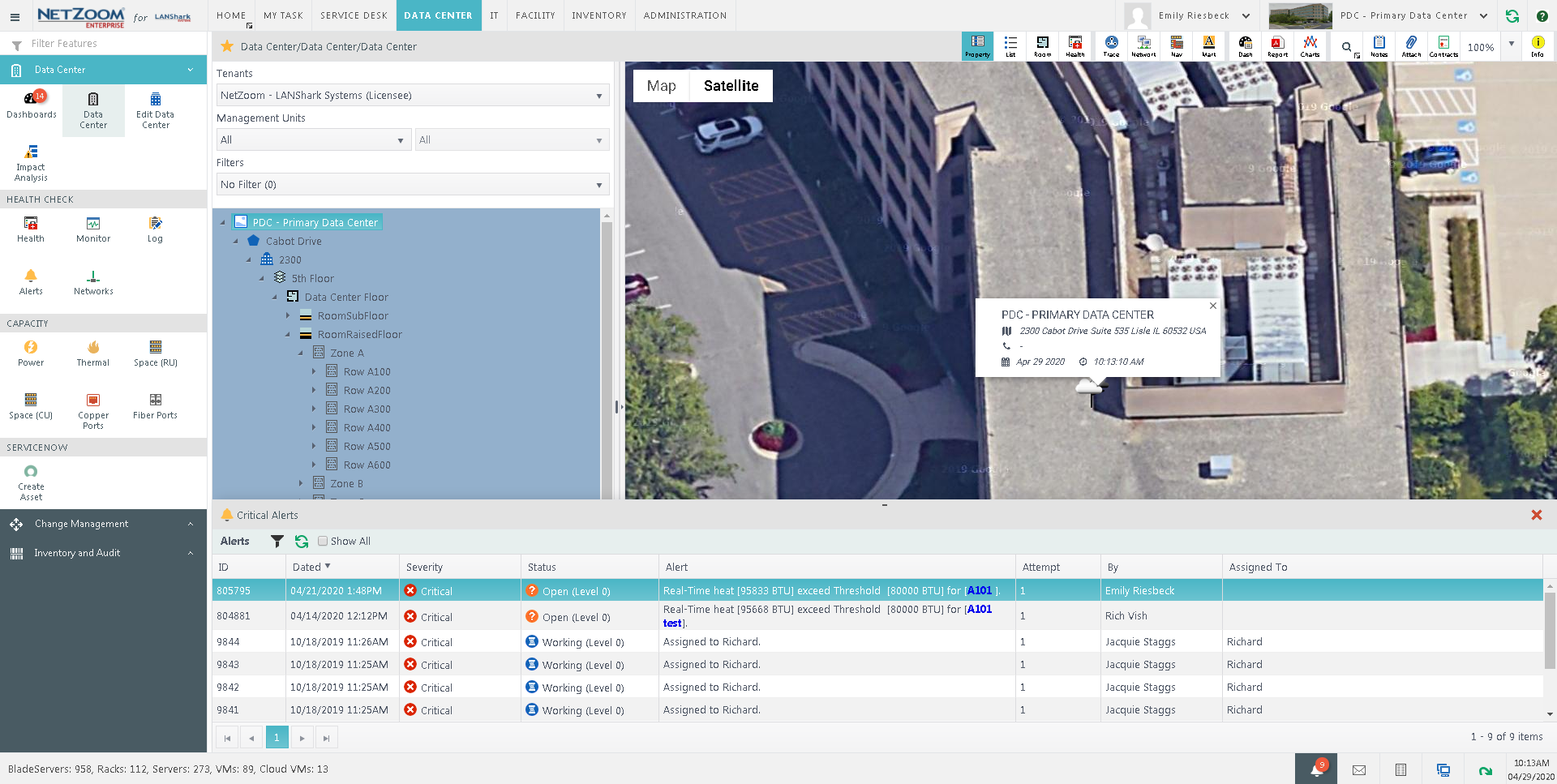The image size is (1557, 784).
Task: Open the Tenants dropdown
Action: click(413, 95)
